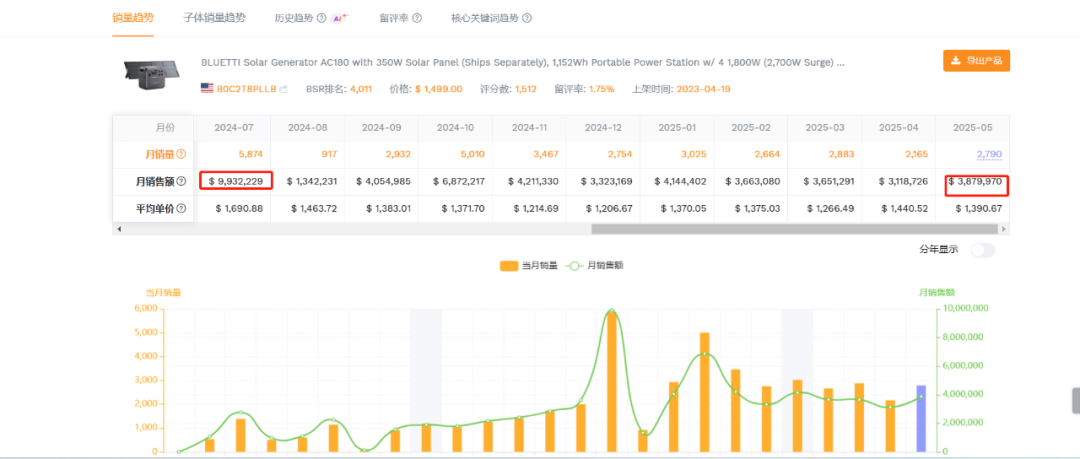Viewport: 1080px width, 459px height.
Task: Click the US flag icon
Action: click(207, 88)
